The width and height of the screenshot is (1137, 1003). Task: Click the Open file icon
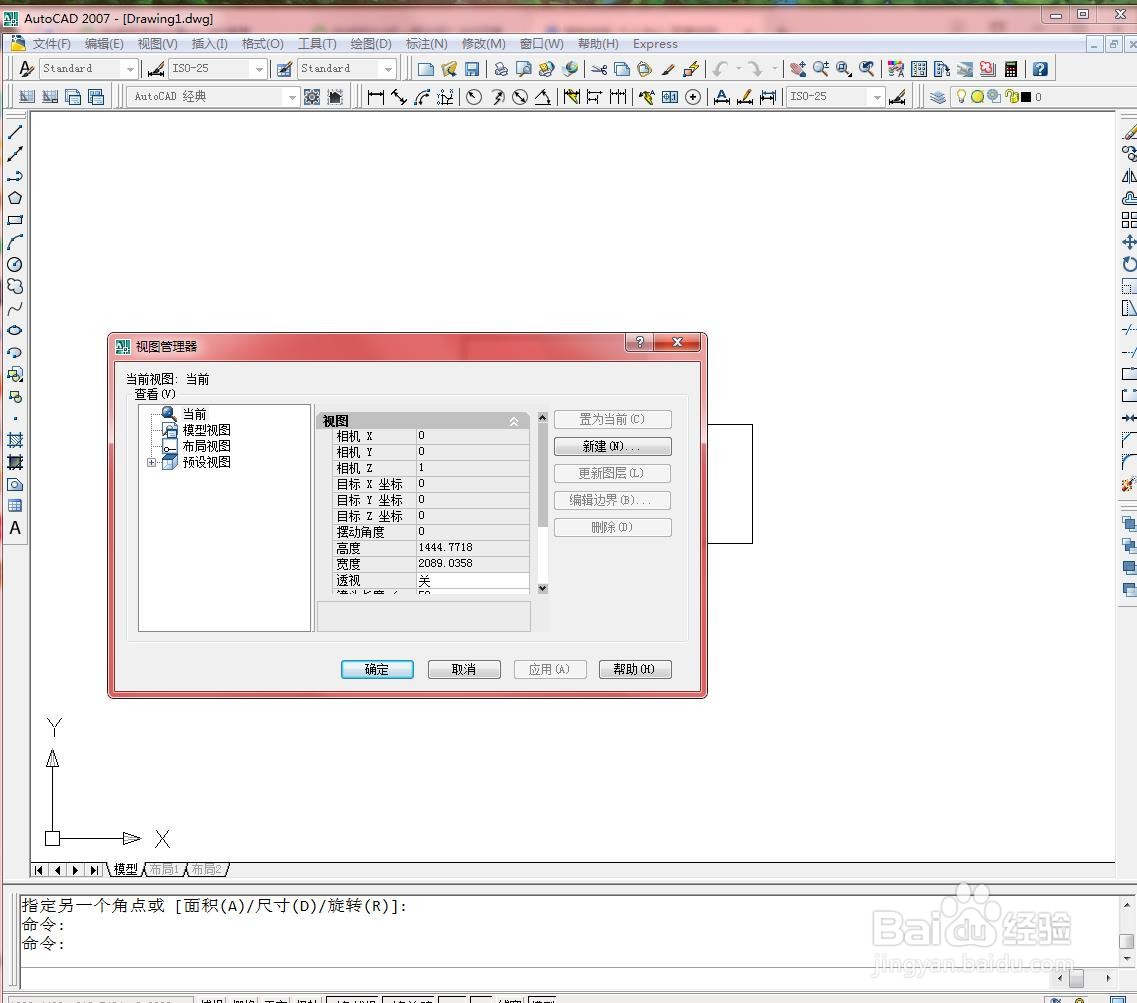(x=449, y=69)
